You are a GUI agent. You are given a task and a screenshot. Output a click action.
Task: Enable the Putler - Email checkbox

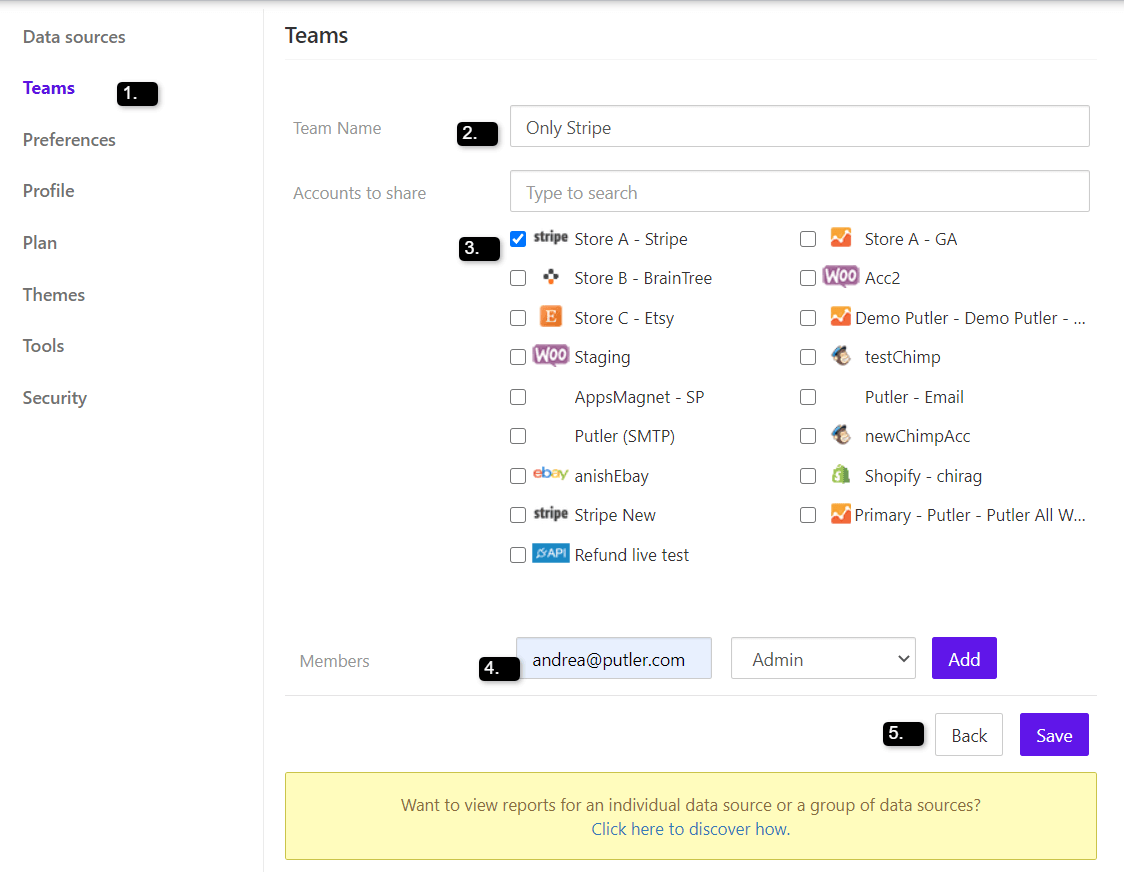(808, 397)
